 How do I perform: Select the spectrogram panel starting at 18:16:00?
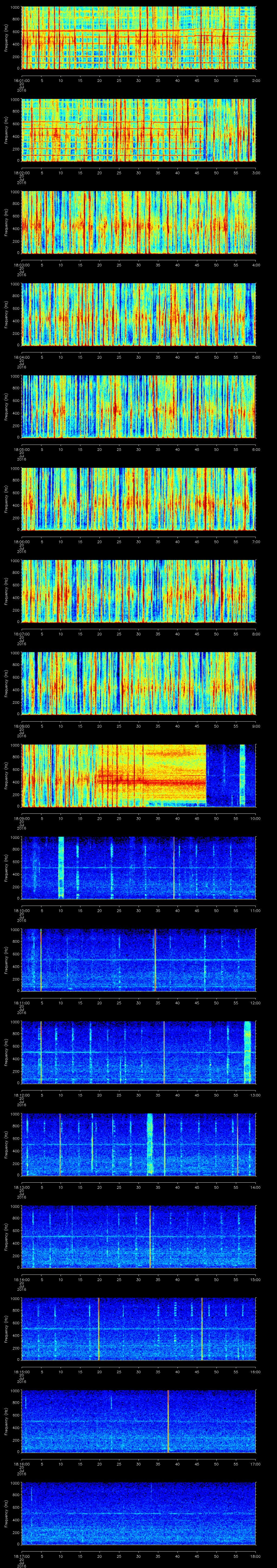point(139,1421)
